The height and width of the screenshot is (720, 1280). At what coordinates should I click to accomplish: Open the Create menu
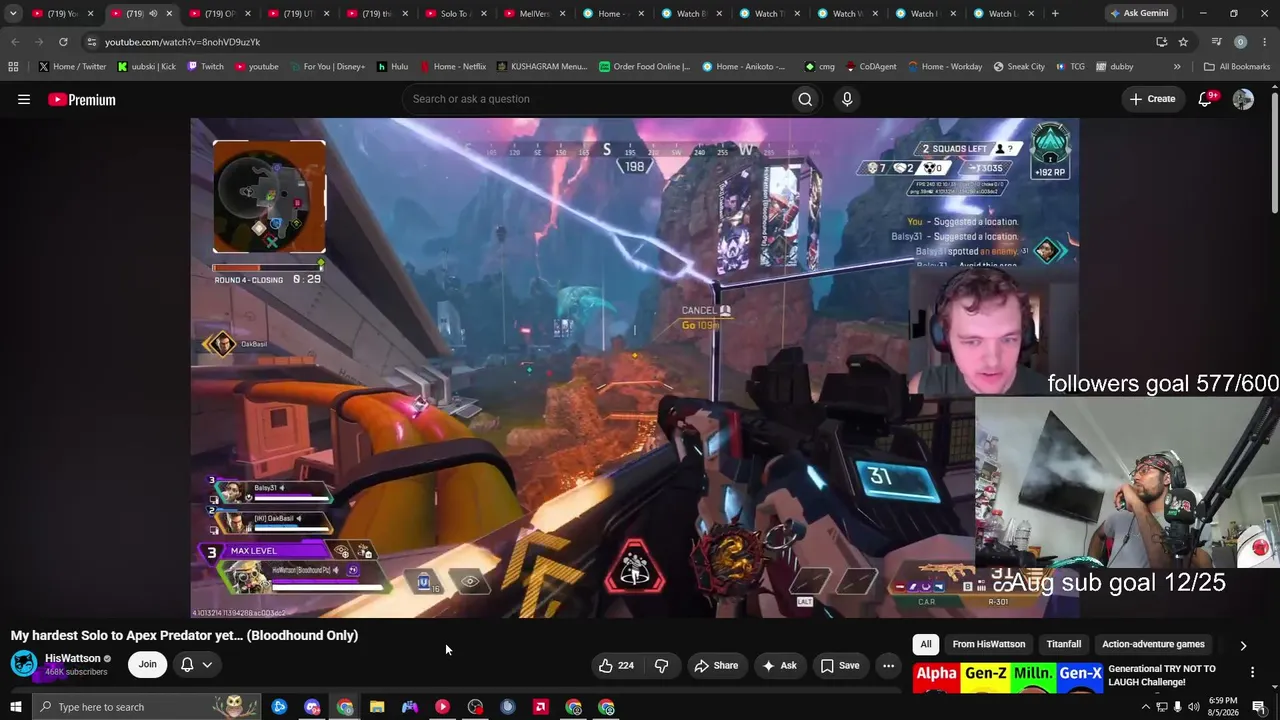[x=1152, y=99]
